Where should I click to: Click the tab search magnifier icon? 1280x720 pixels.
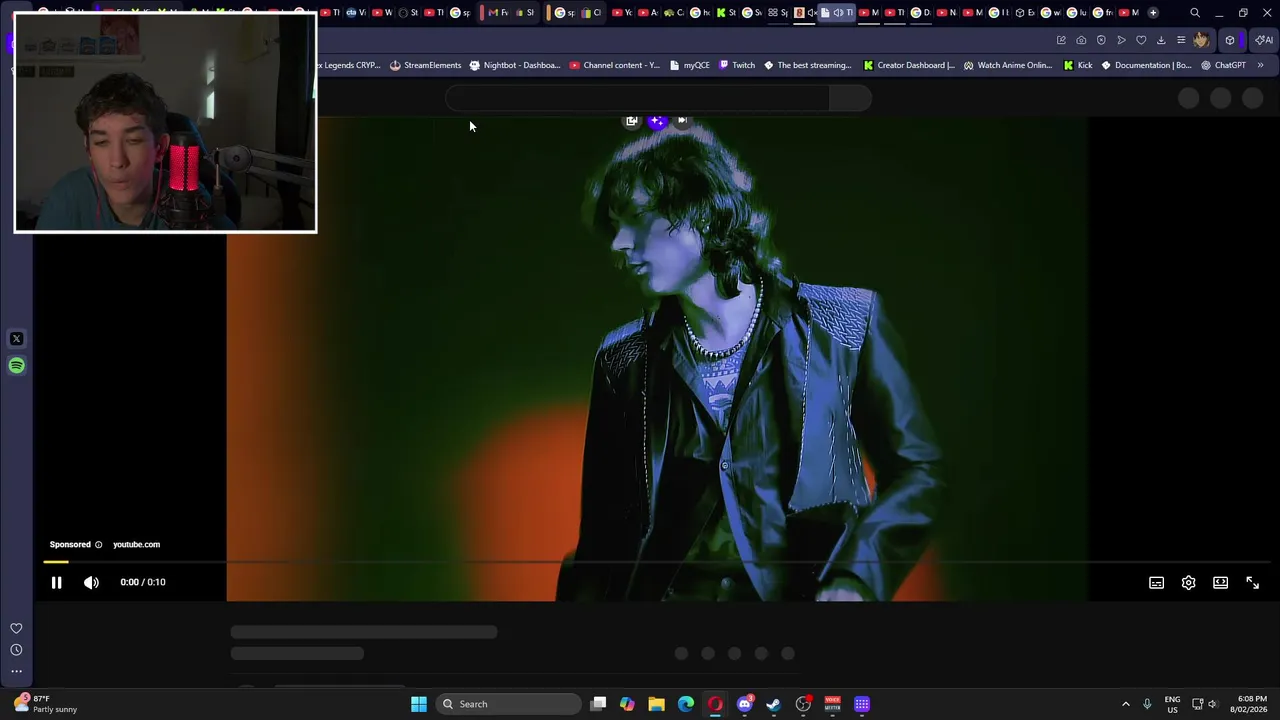click(1194, 13)
